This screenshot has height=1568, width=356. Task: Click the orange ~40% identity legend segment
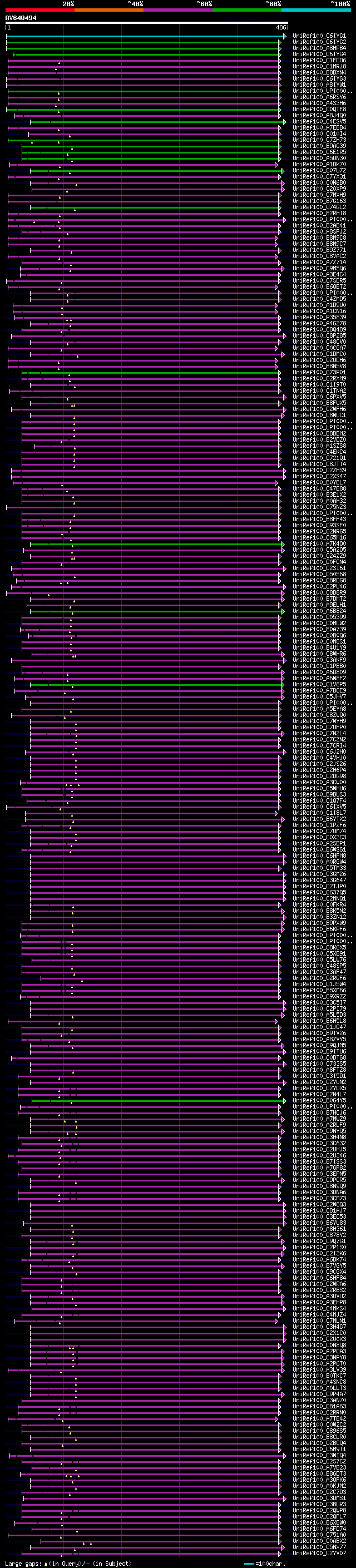[109, 10]
